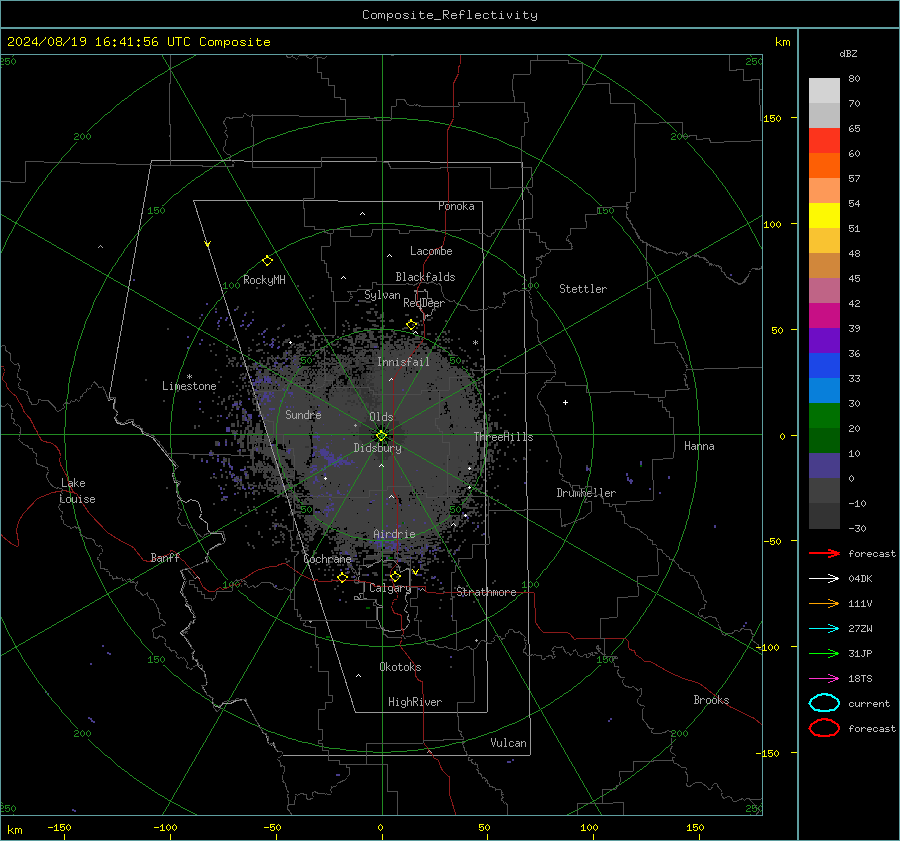900x841 pixels.
Task: Select the cyan current ellipse legend icon
Action: click(824, 703)
